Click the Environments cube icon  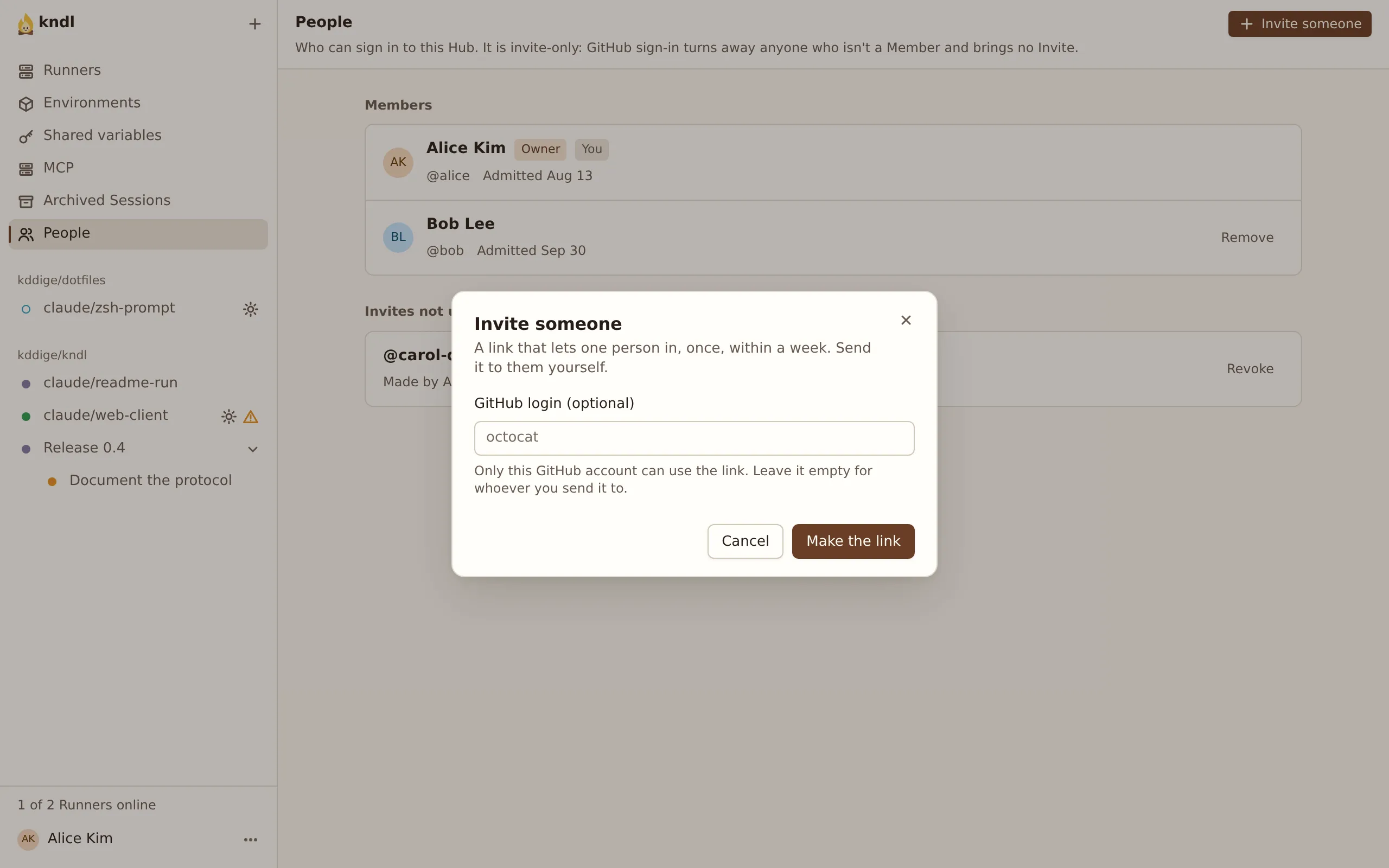pos(26,104)
